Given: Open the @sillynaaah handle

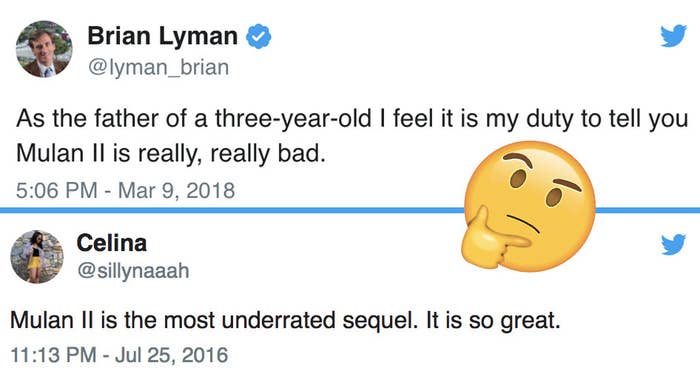Looking at the screenshot, I should click(x=133, y=271).
